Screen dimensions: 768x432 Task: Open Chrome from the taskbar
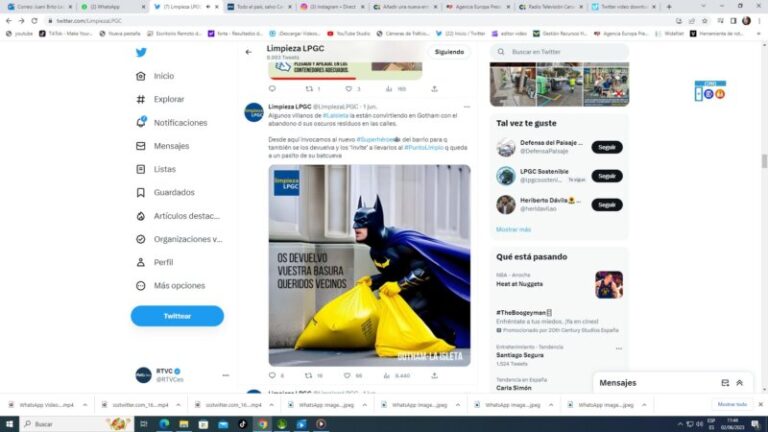(263, 424)
